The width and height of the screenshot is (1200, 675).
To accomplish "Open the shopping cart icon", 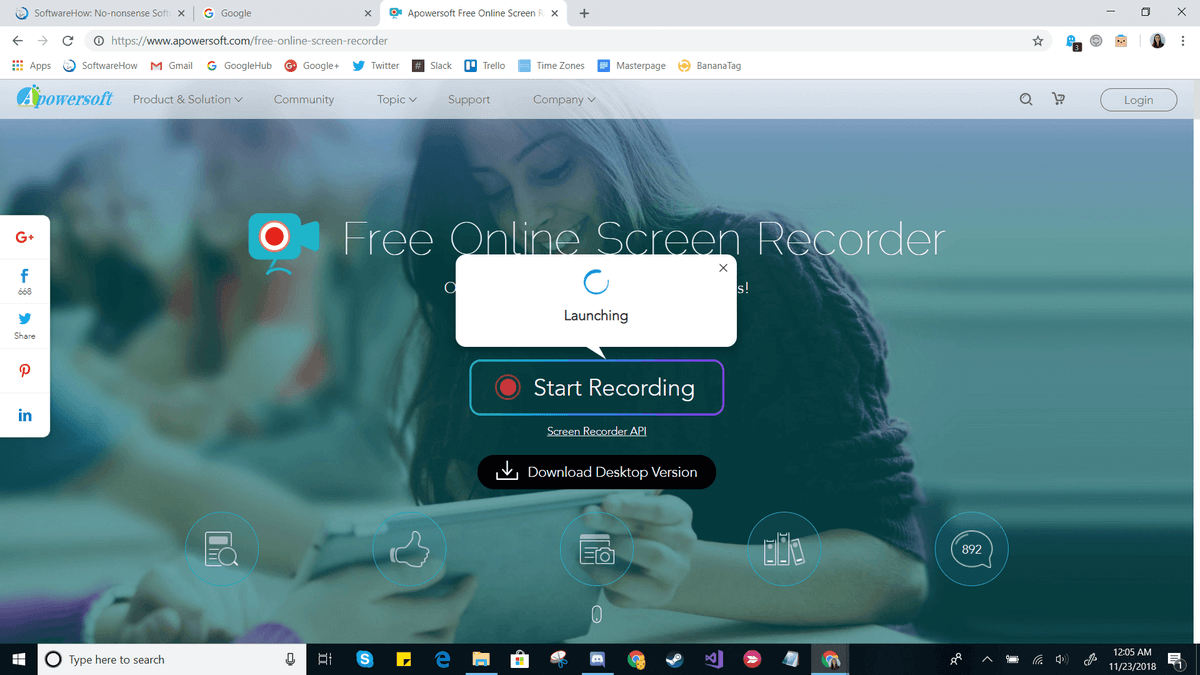I will pyautogui.click(x=1058, y=99).
